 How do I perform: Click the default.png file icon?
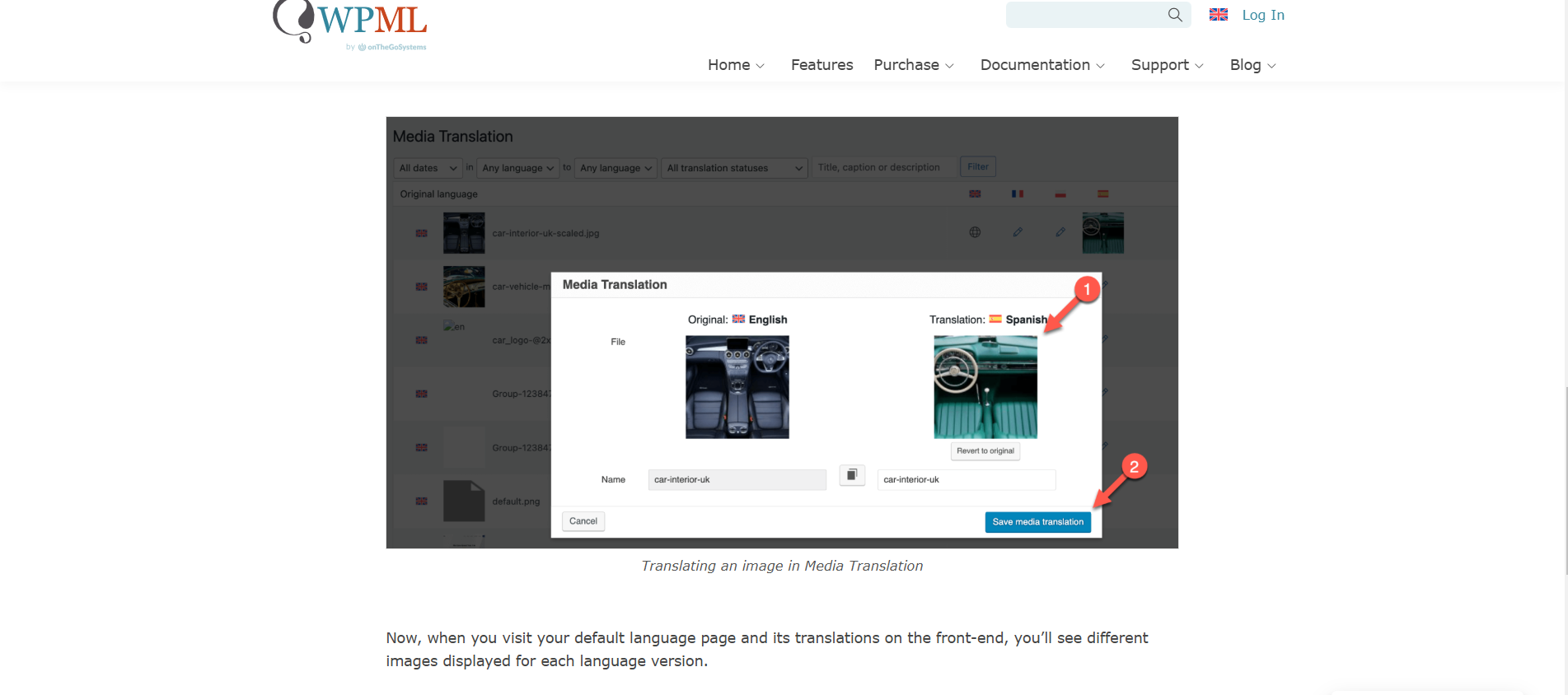pos(464,501)
